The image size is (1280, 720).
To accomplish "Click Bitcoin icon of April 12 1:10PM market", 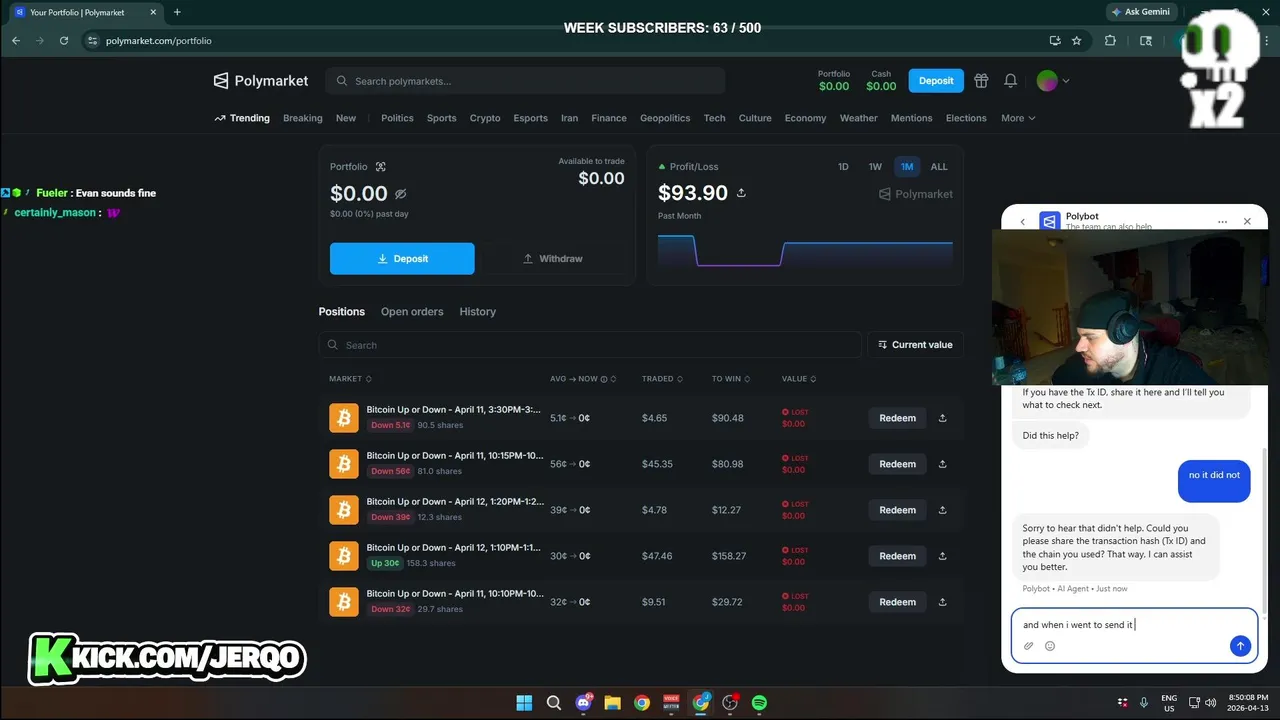I will (x=344, y=556).
